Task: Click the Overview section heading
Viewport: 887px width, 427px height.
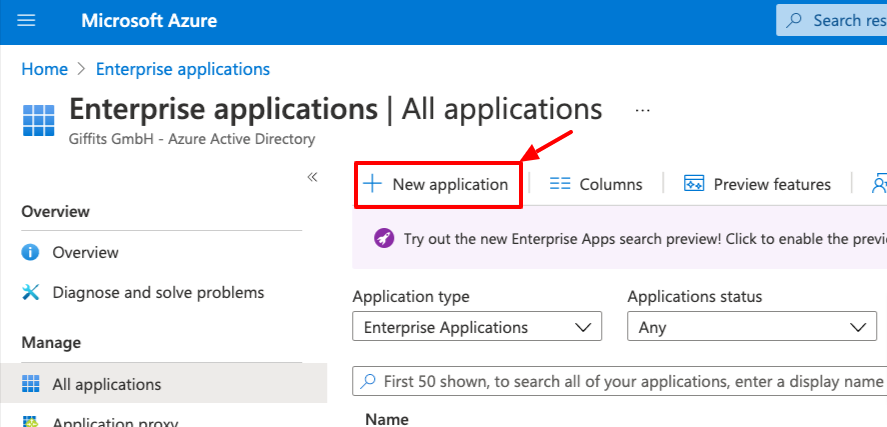Action: pyautogui.click(x=55, y=212)
